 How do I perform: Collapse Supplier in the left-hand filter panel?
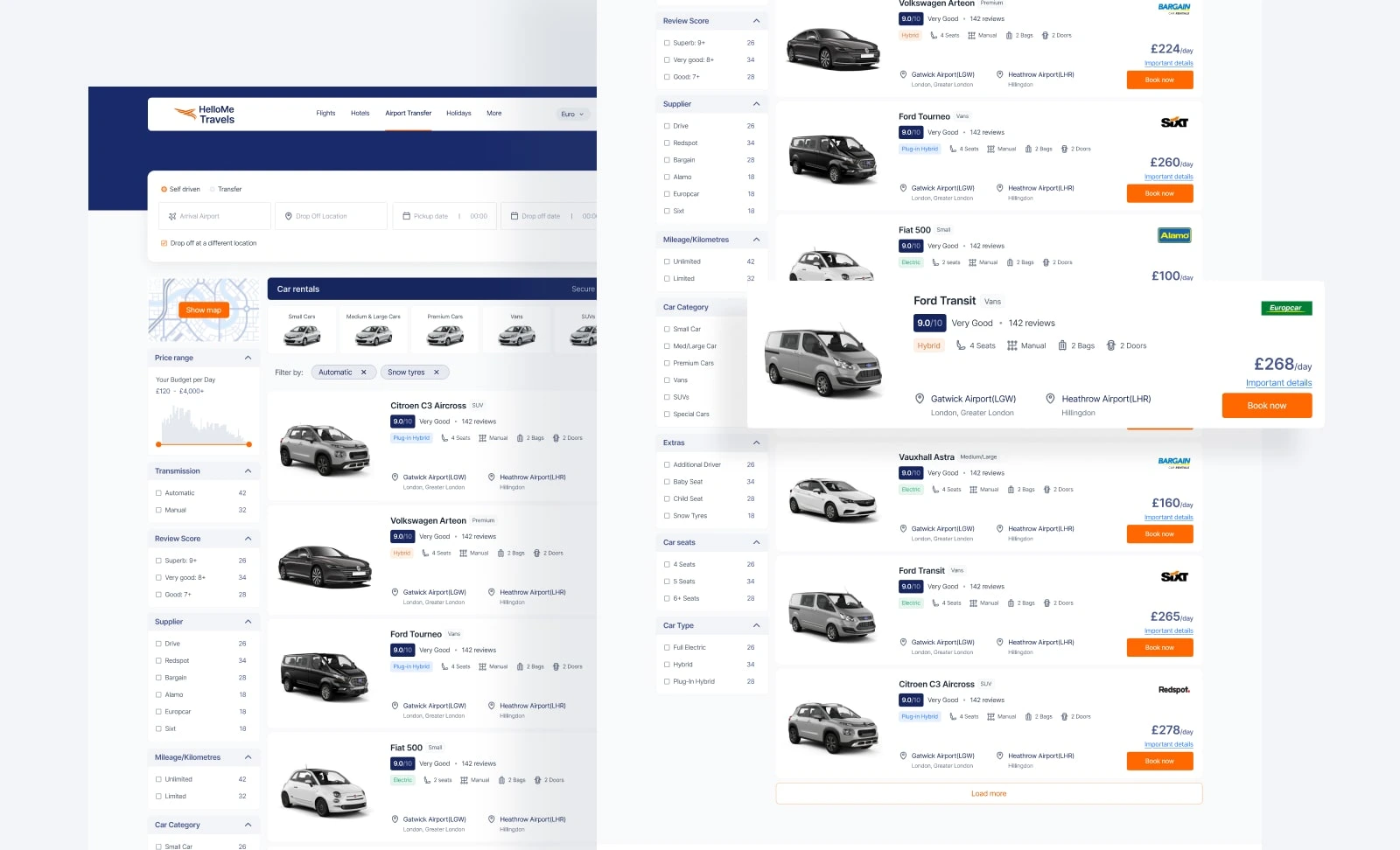[x=248, y=622]
